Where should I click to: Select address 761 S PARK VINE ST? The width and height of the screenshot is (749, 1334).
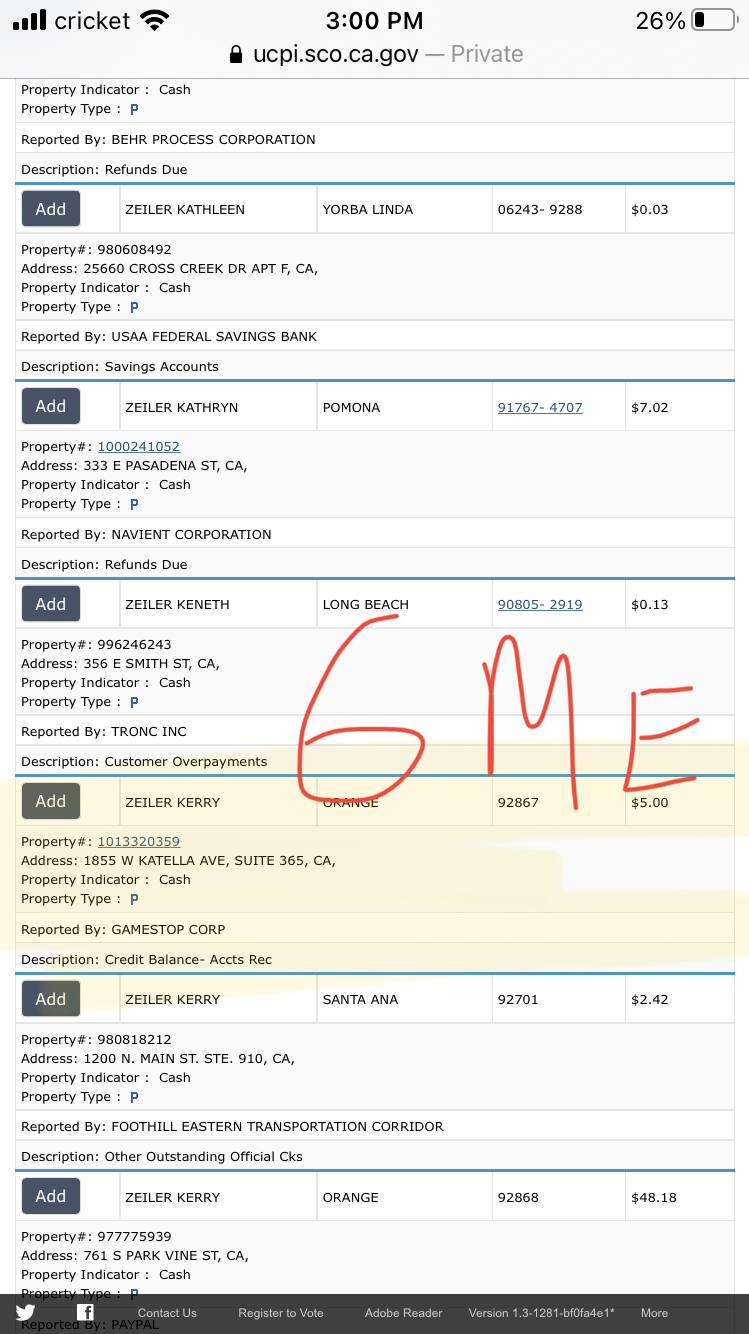tap(135, 1255)
